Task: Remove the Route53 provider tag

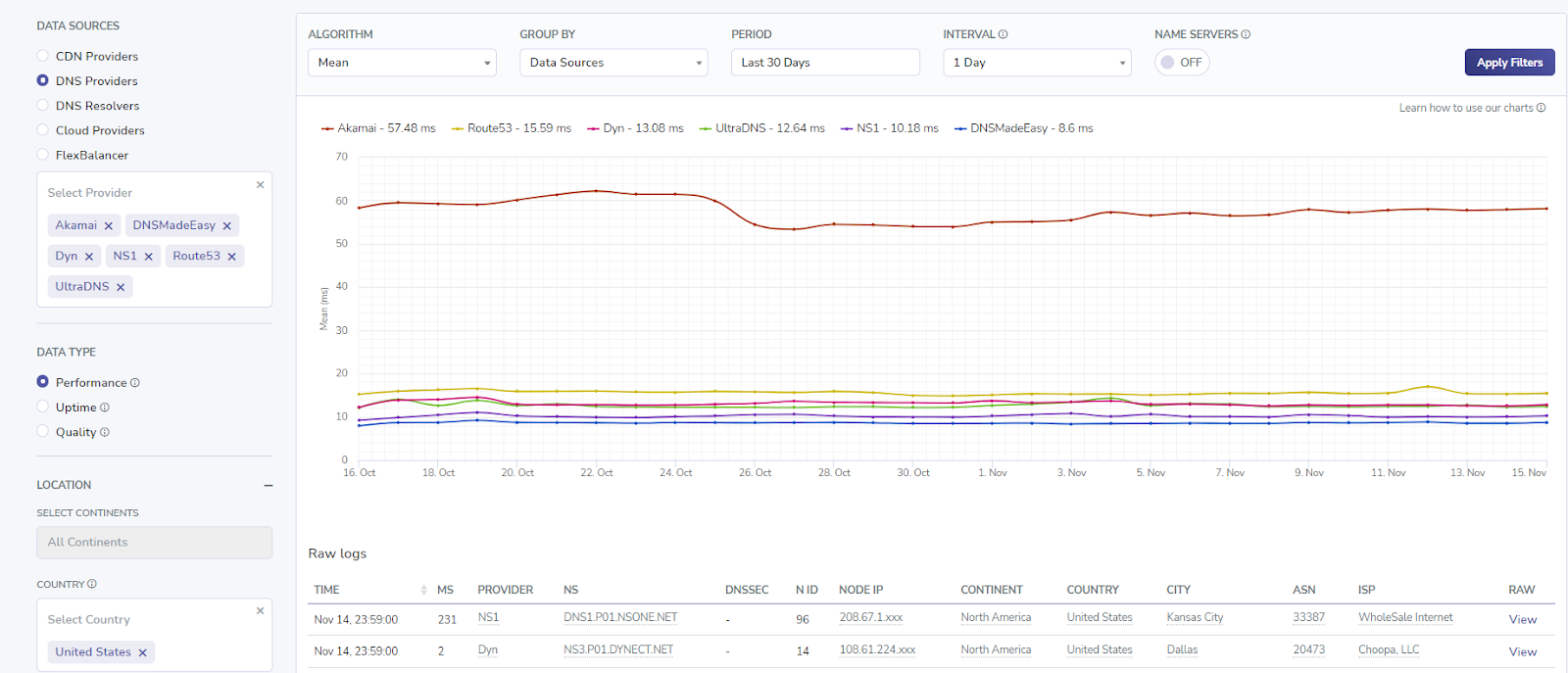Action: click(232, 257)
